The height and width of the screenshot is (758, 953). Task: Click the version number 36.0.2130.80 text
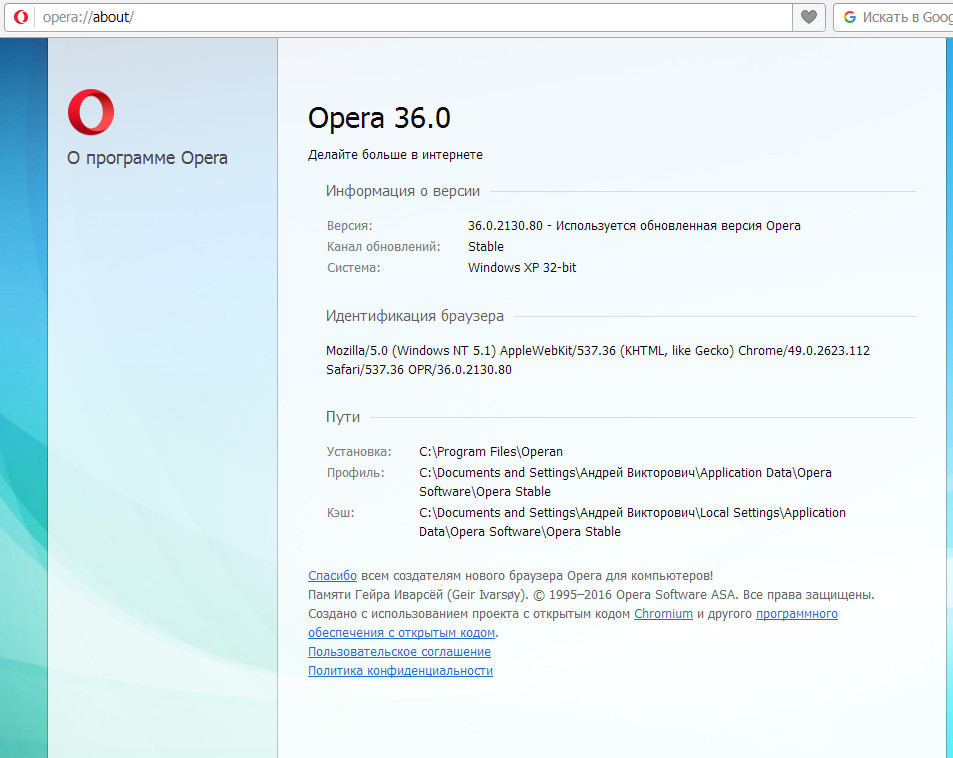pos(505,226)
